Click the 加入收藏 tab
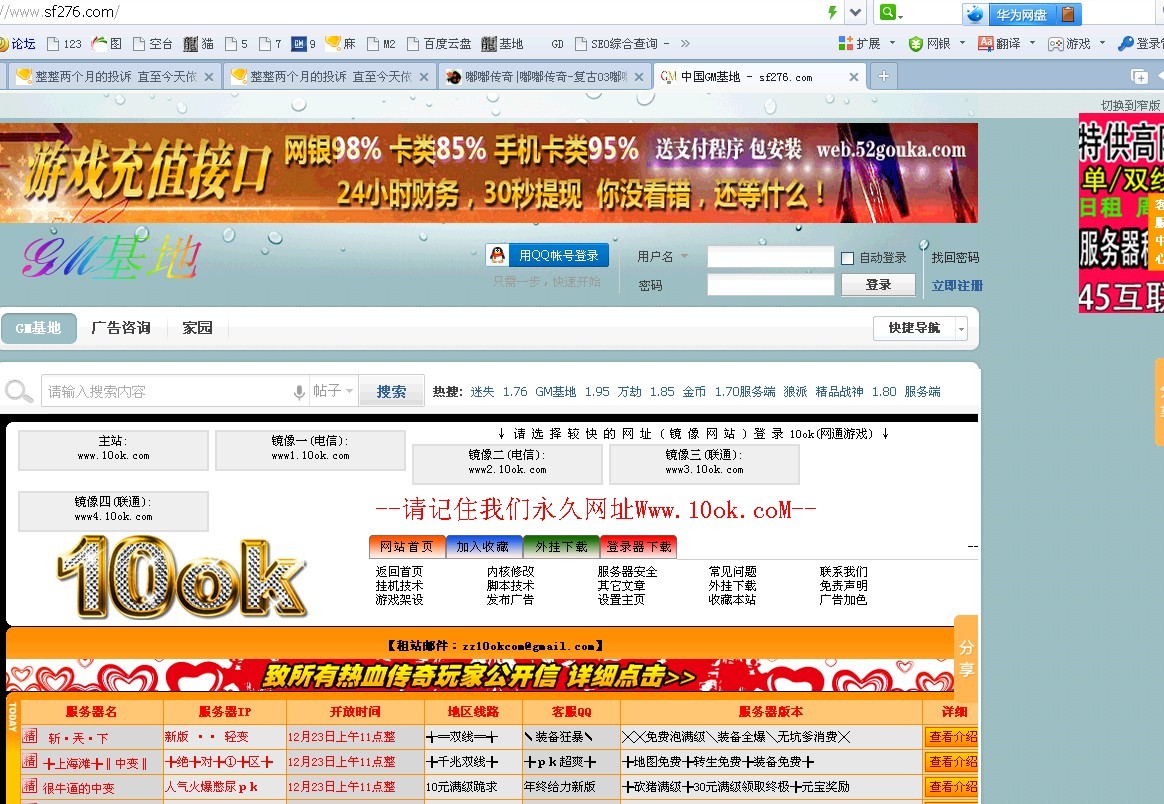 click(x=483, y=546)
